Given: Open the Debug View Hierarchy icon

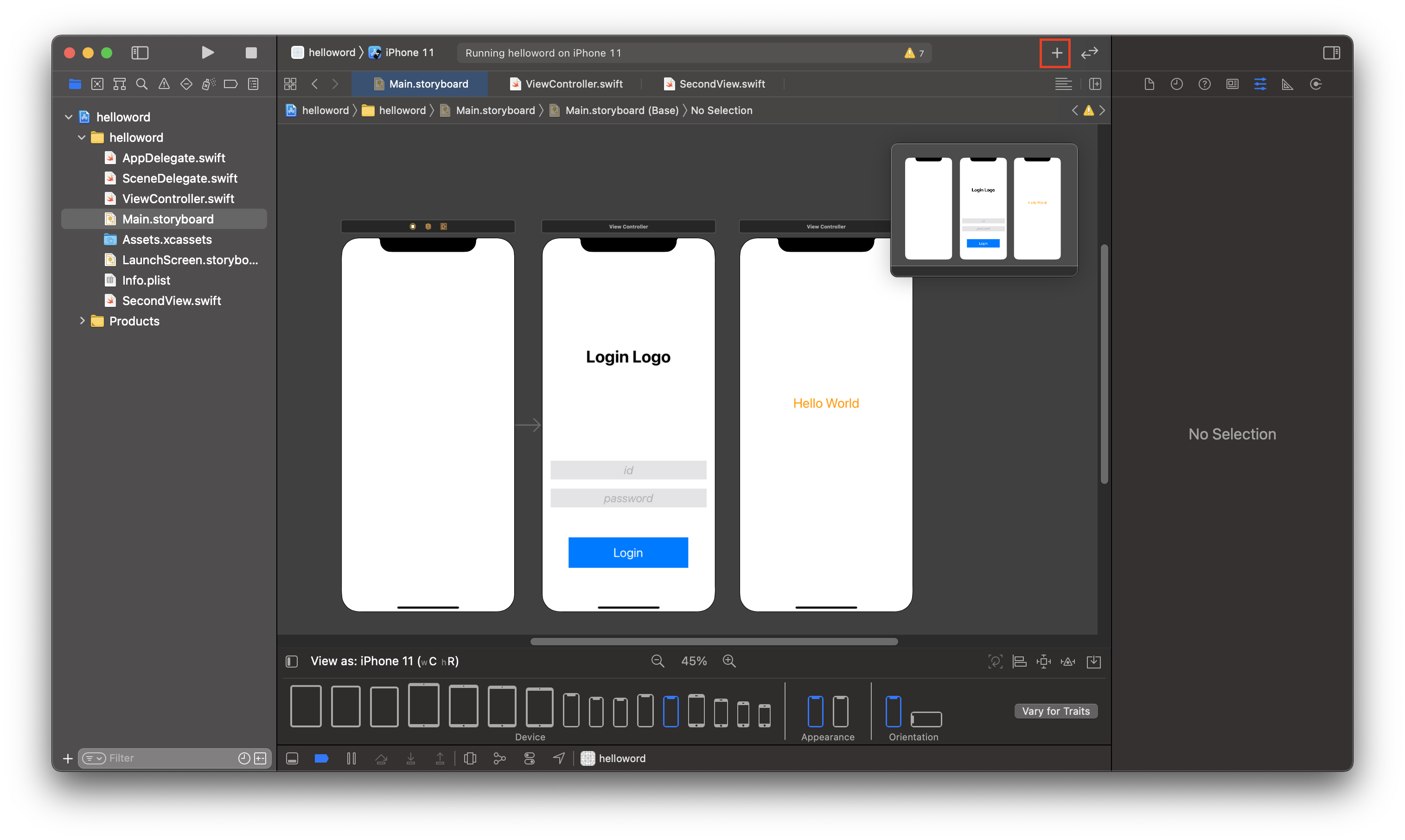Looking at the screenshot, I should coord(470,758).
